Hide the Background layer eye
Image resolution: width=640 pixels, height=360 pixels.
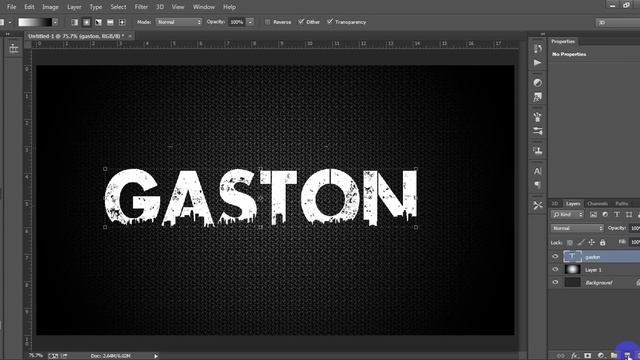tap(555, 282)
